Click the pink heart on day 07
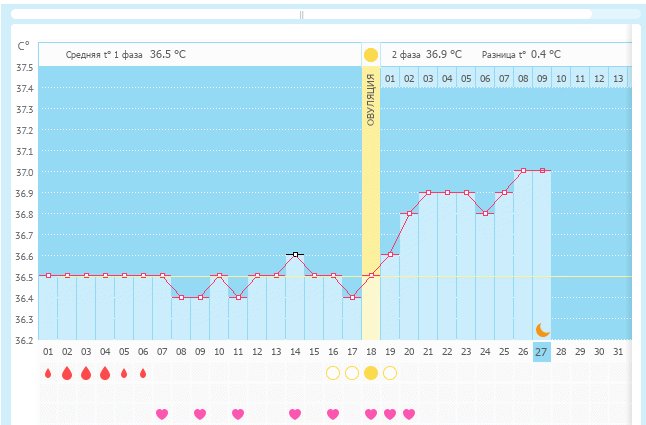The height and width of the screenshot is (425, 646). click(x=162, y=413)
